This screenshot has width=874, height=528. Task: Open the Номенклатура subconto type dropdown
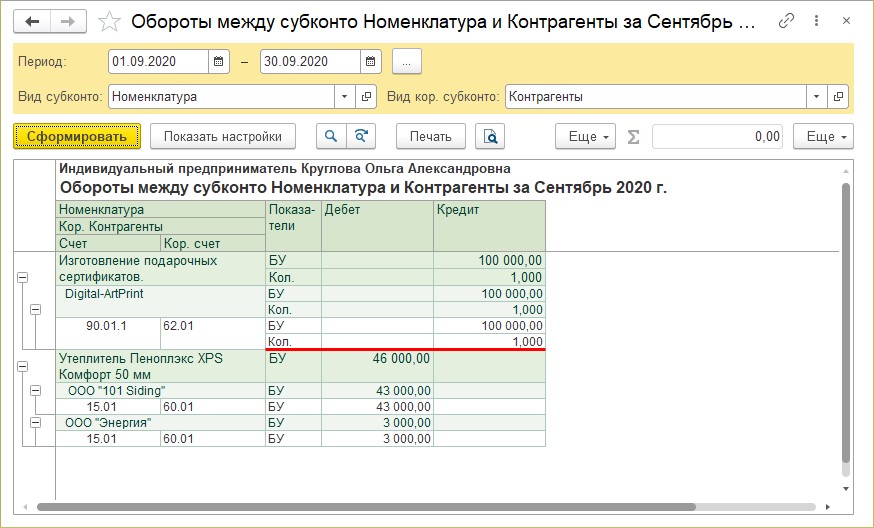click(x=345, y=97)
